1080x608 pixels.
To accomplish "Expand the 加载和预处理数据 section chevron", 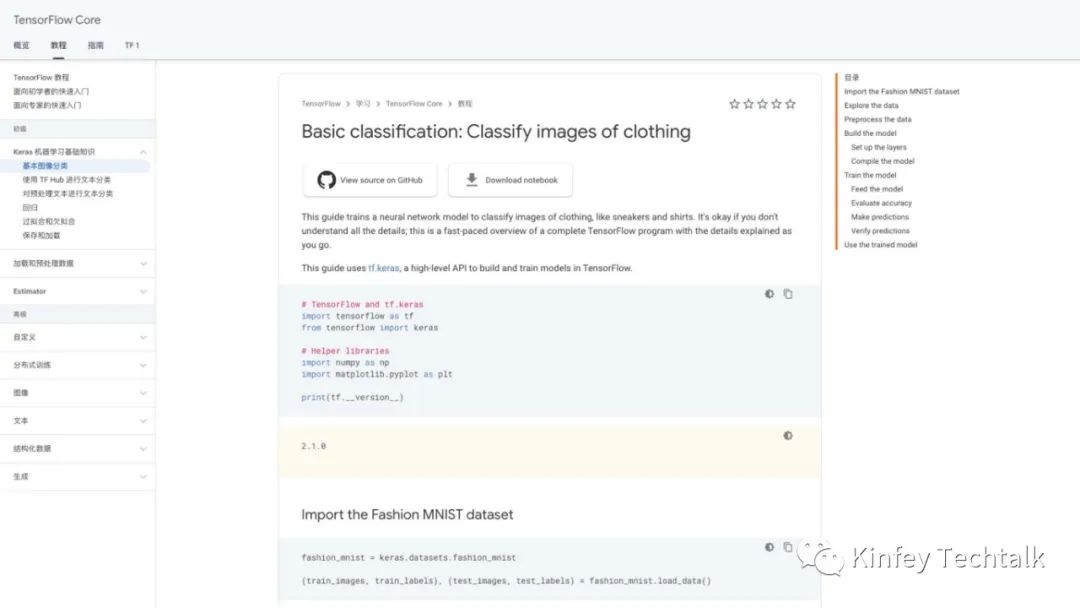I will pyautogui.click(x=143, y=264).
